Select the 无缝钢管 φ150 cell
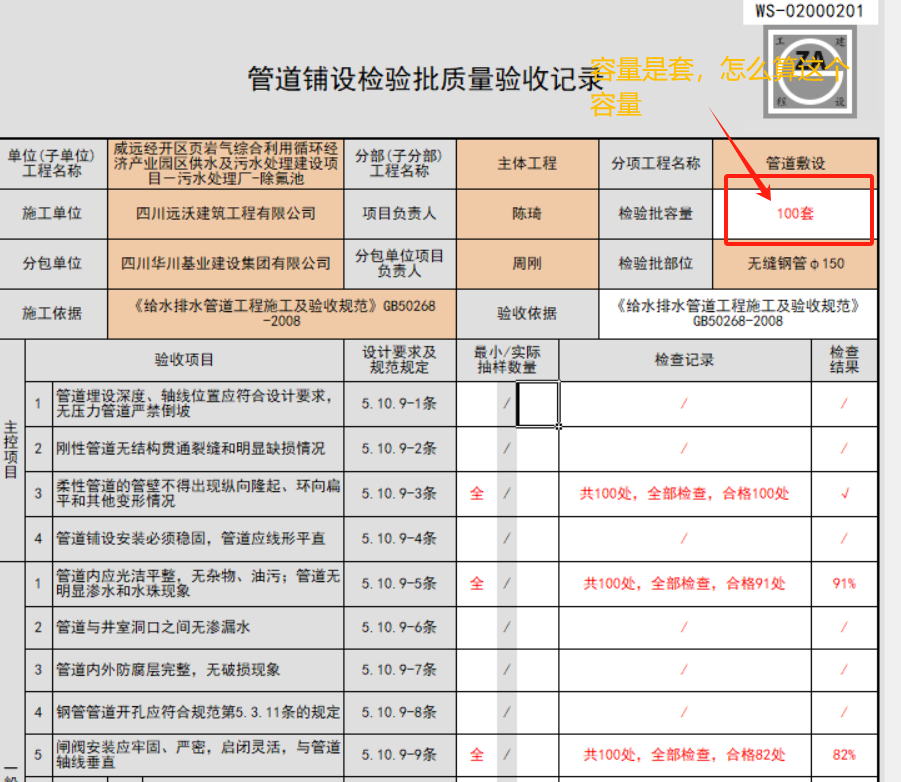 [795, 264]
